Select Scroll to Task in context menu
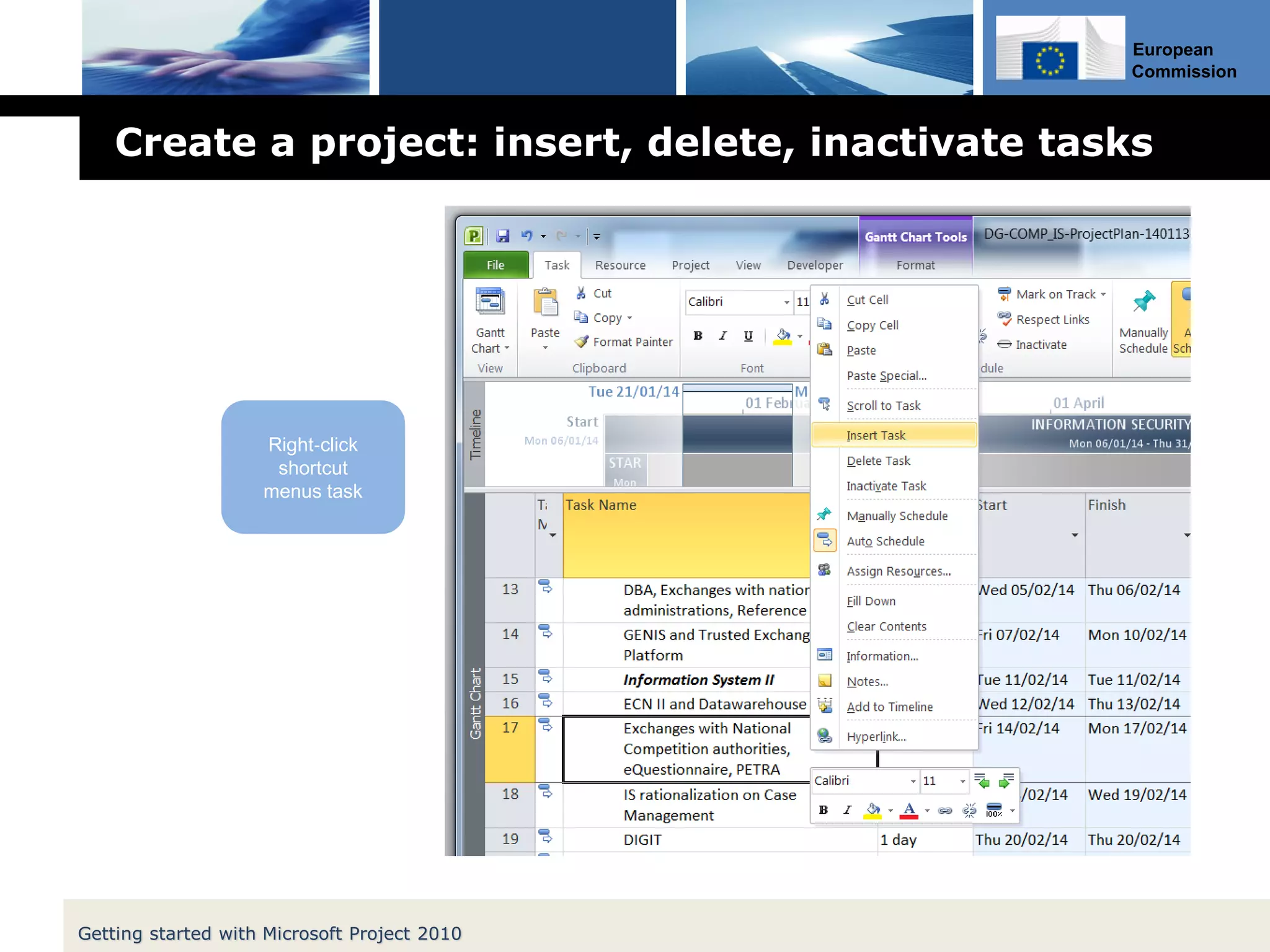The height and width of the screenshot is (952, 1270). click(894, 405)
